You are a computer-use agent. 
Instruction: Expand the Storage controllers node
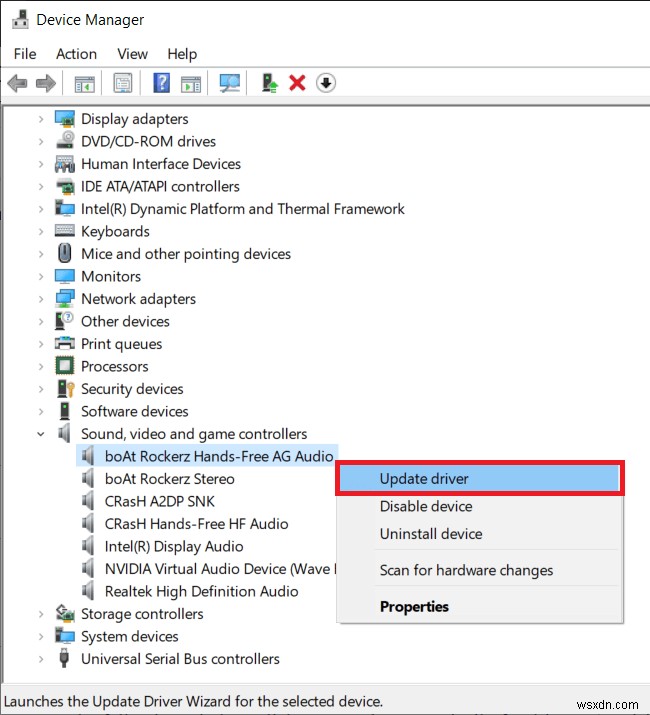pos(41,614)
